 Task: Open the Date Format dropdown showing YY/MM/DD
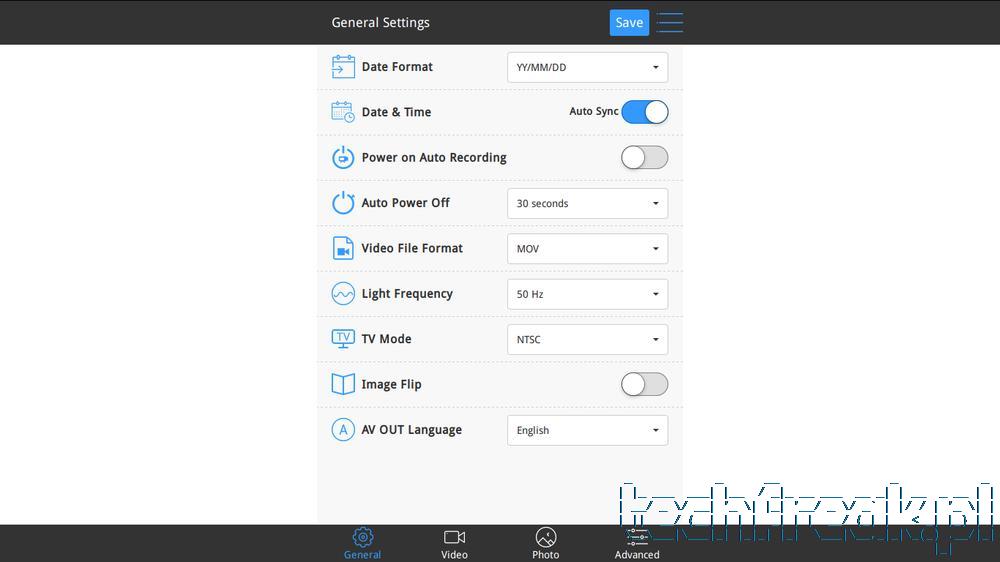click(x=587, y=67)
